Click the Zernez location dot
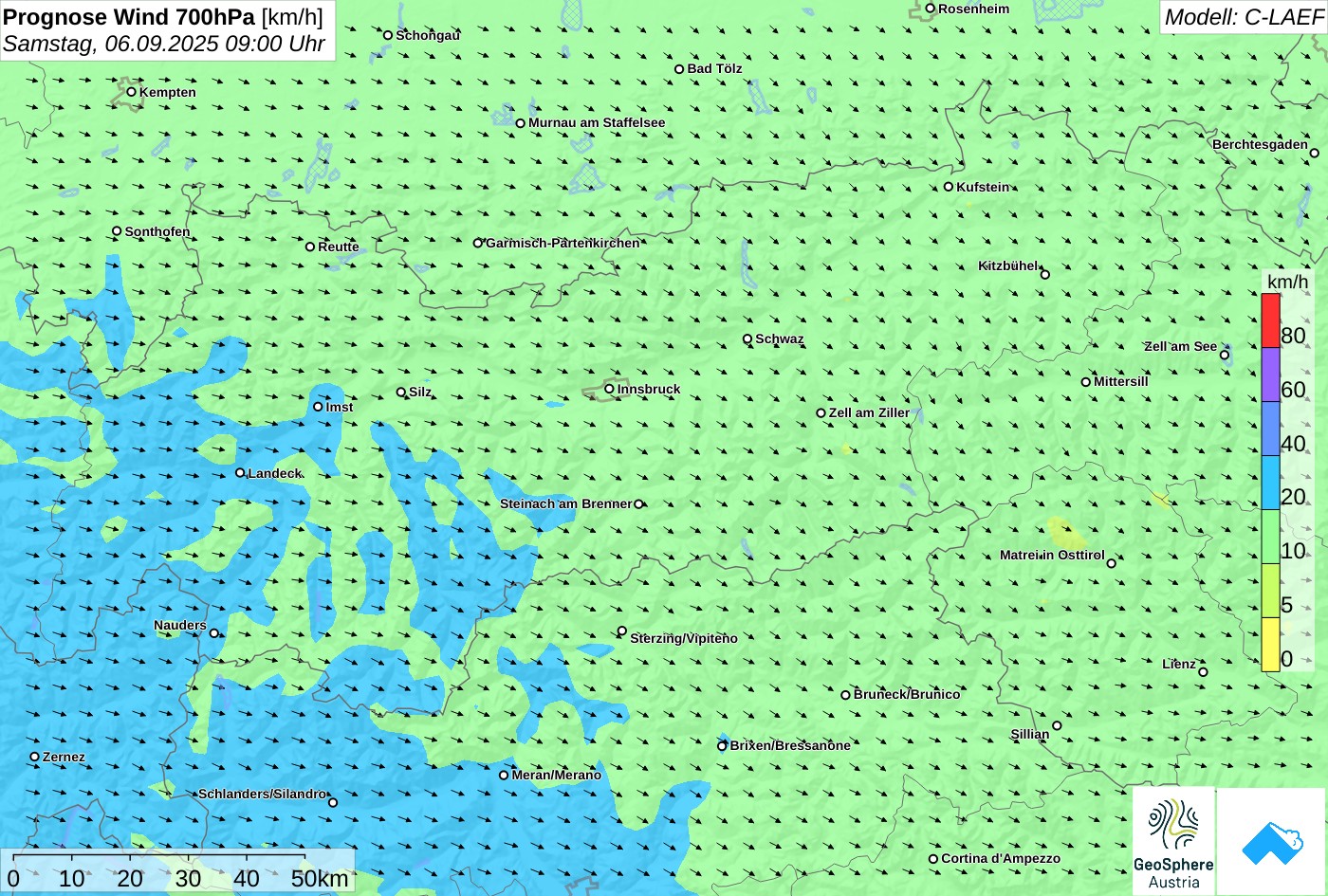Screen dimensions: 1328x896 [x=35, y=757]
